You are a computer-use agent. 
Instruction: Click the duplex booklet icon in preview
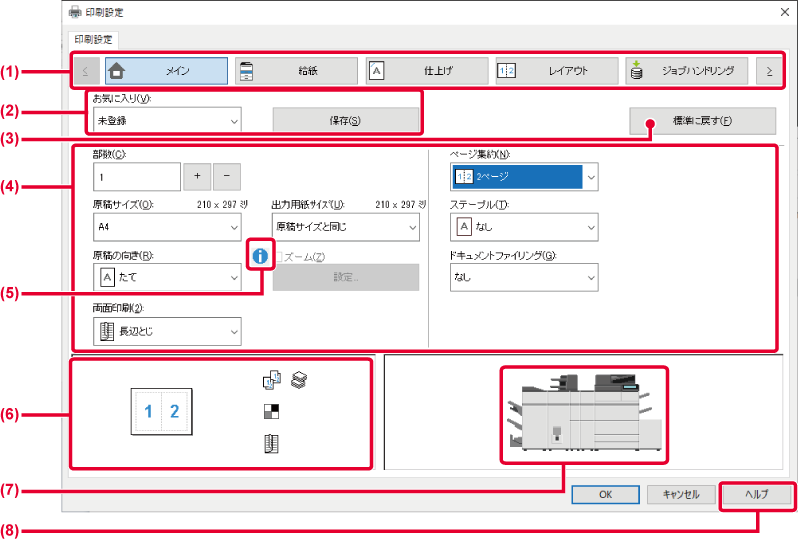(271, 444)
